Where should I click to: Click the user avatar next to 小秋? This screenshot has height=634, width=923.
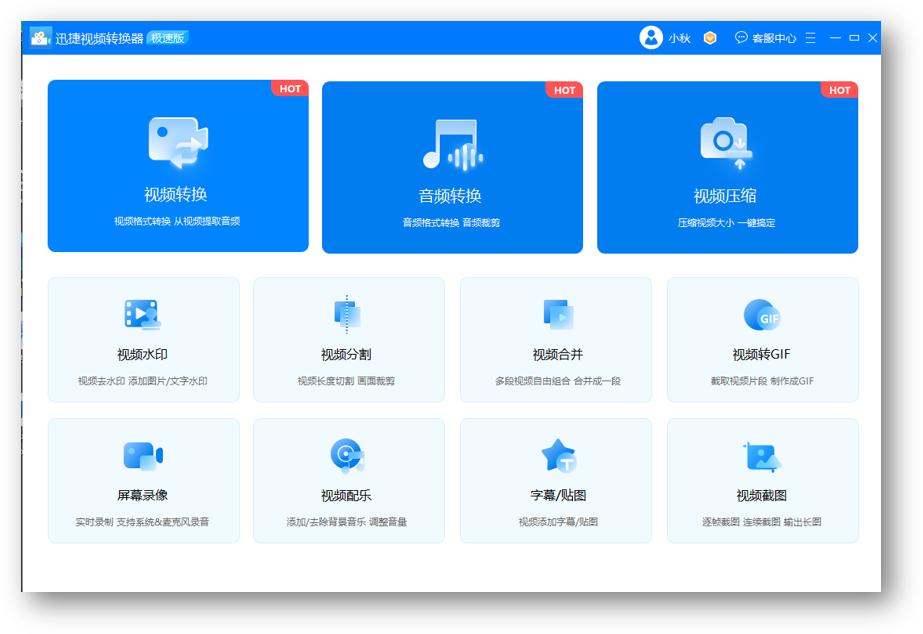click(652, 36)
